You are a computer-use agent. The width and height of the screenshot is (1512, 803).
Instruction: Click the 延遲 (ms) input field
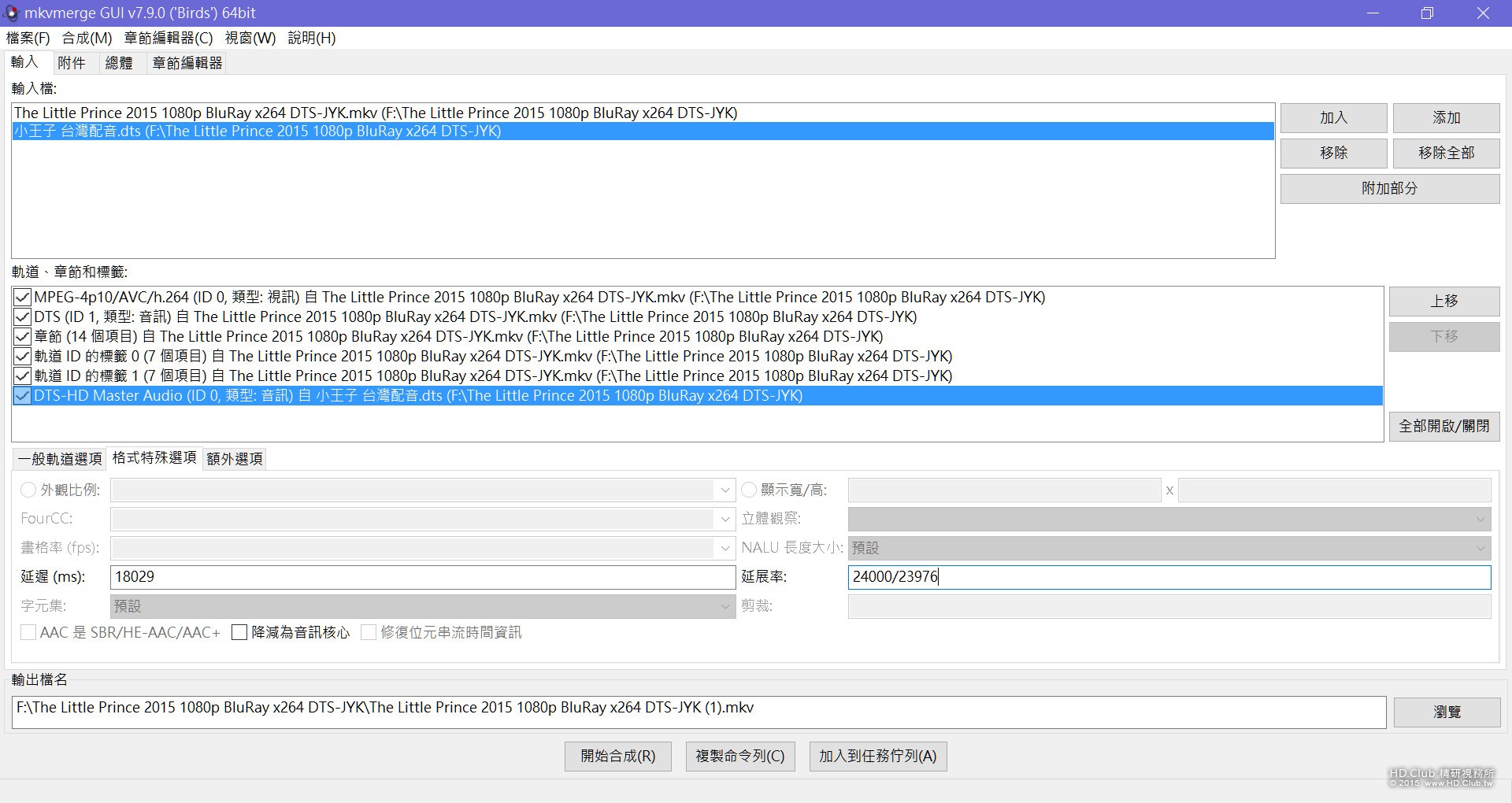[423, 577]
